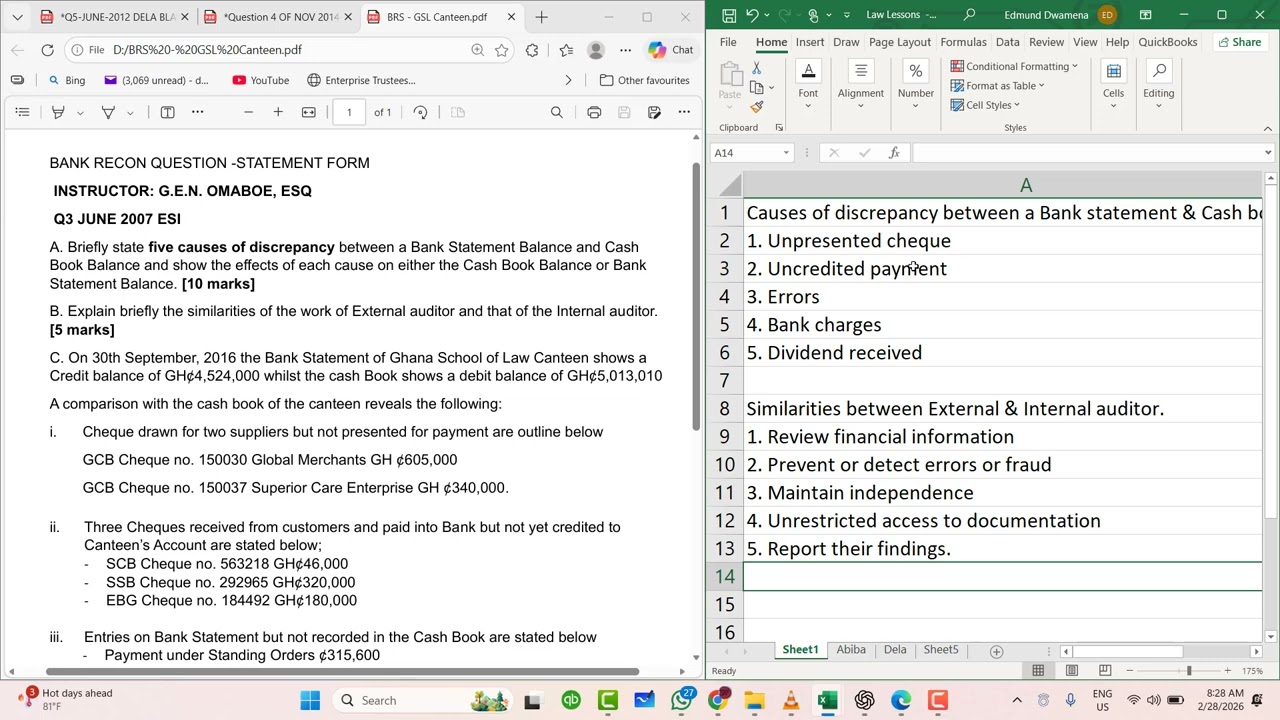Image resolution: width=1280 pixels, height=720 pixels.
Task: Open the Excel File menu
Action: pos(728,42)
